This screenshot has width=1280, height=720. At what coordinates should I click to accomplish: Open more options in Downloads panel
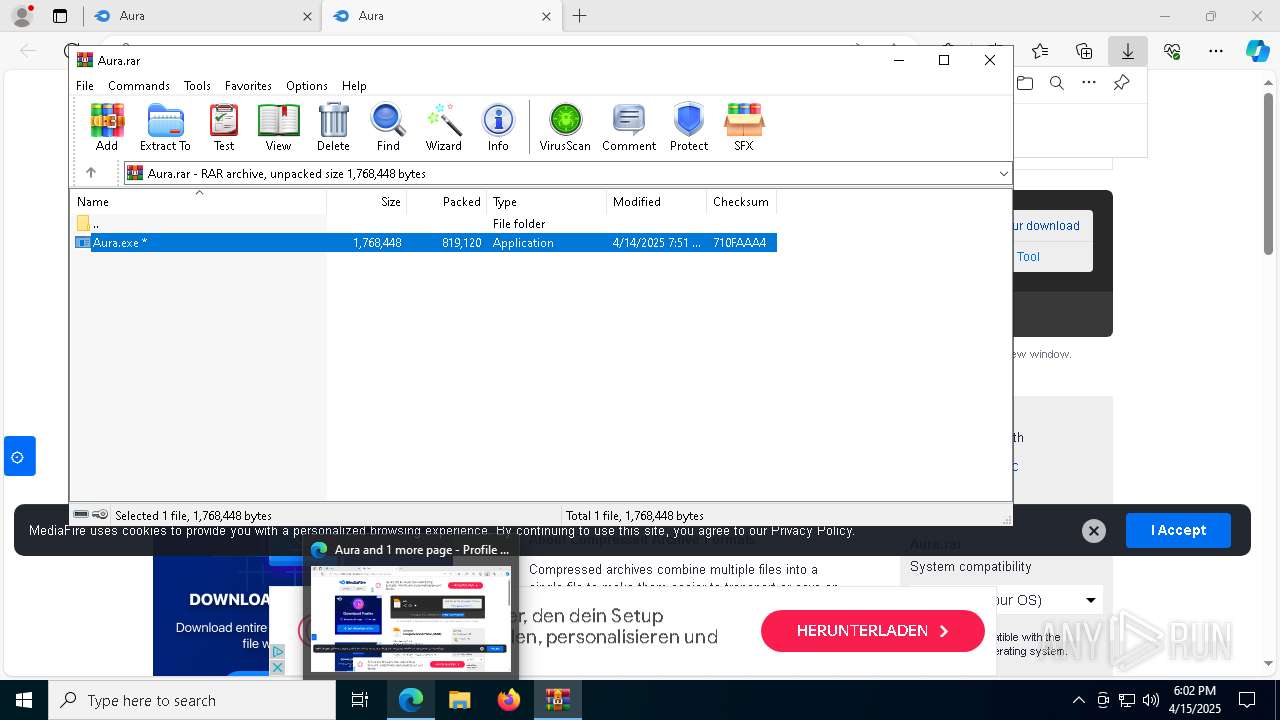(x=1089, y=83)
